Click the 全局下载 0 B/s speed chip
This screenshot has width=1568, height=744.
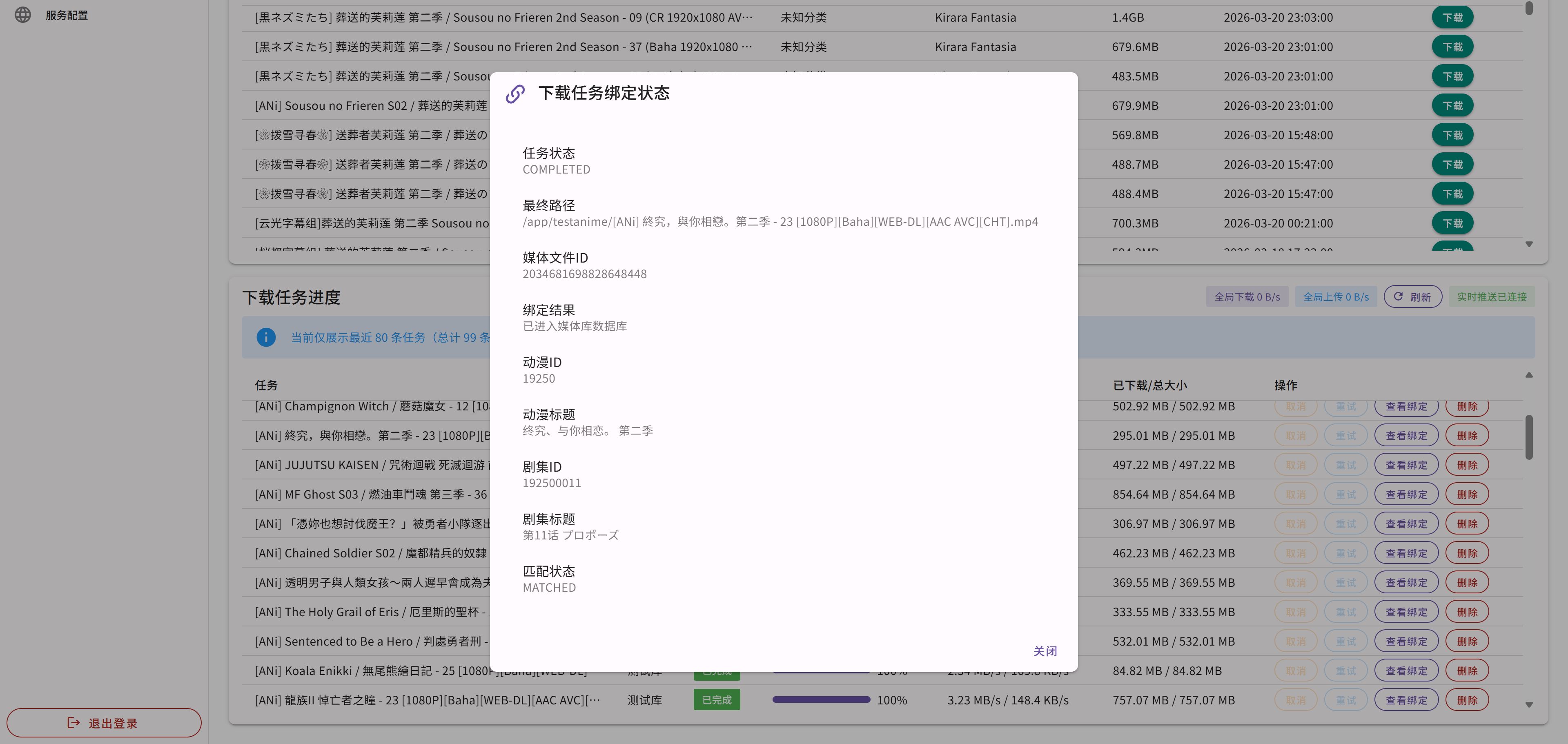(1247, 297)
